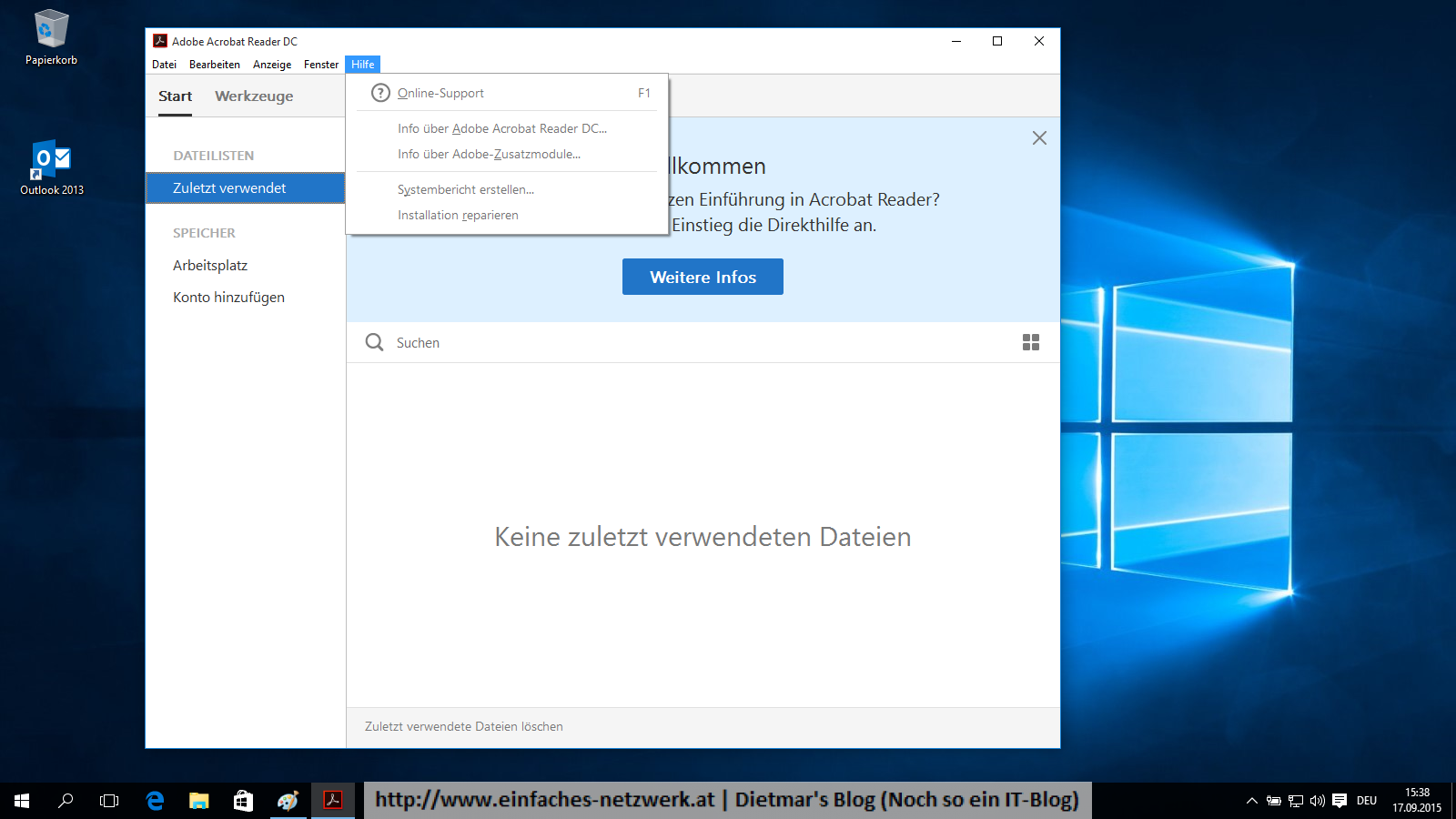
Task: Click the battery tray icon
Action: point(1274,801)
